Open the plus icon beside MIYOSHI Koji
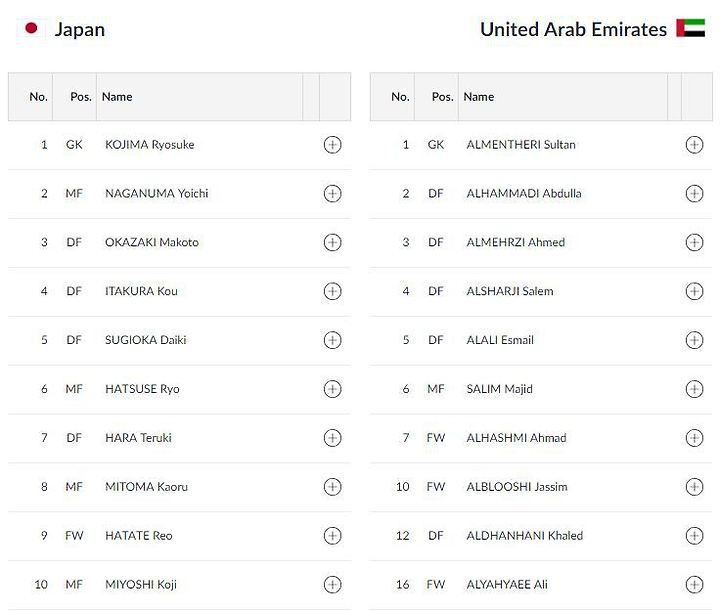720x611 pixels. coord(332,584)
